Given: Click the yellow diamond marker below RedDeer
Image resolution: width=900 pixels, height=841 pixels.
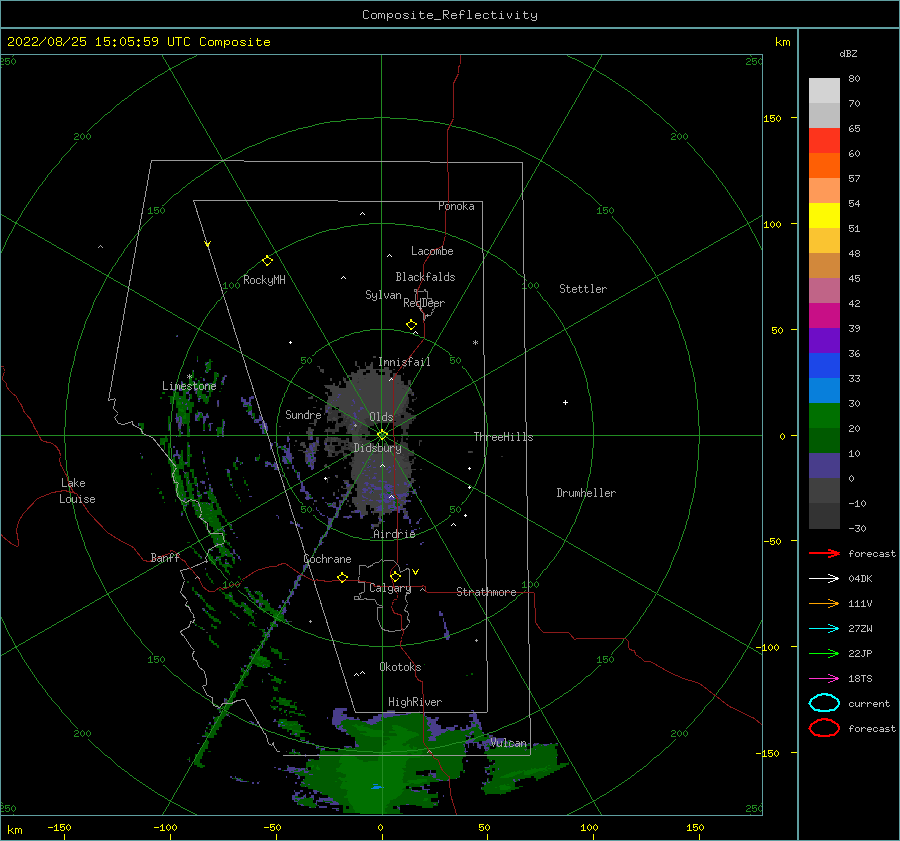Looking at the screenshot, I should click(412, 325).
